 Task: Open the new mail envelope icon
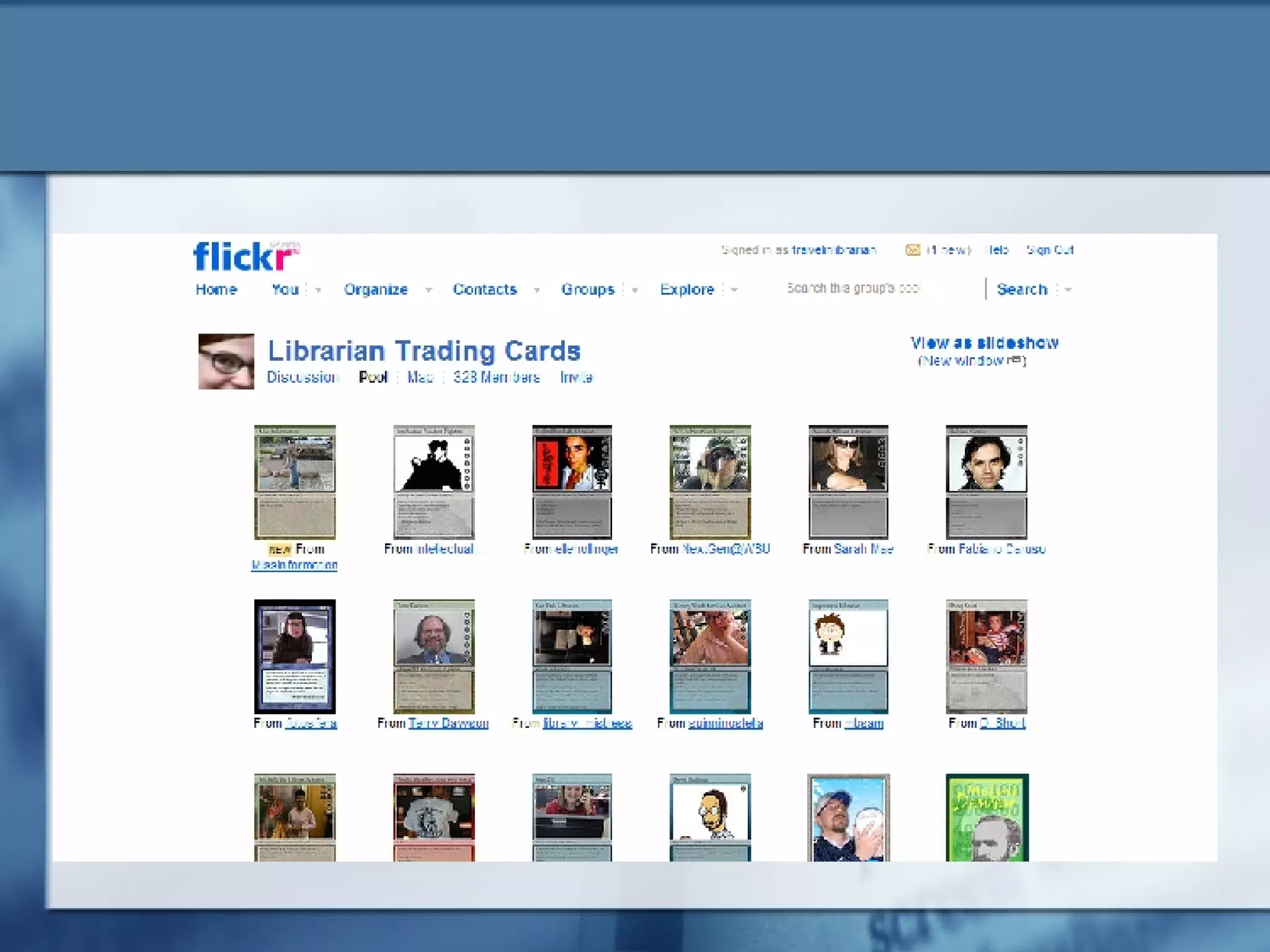point(912,250)
